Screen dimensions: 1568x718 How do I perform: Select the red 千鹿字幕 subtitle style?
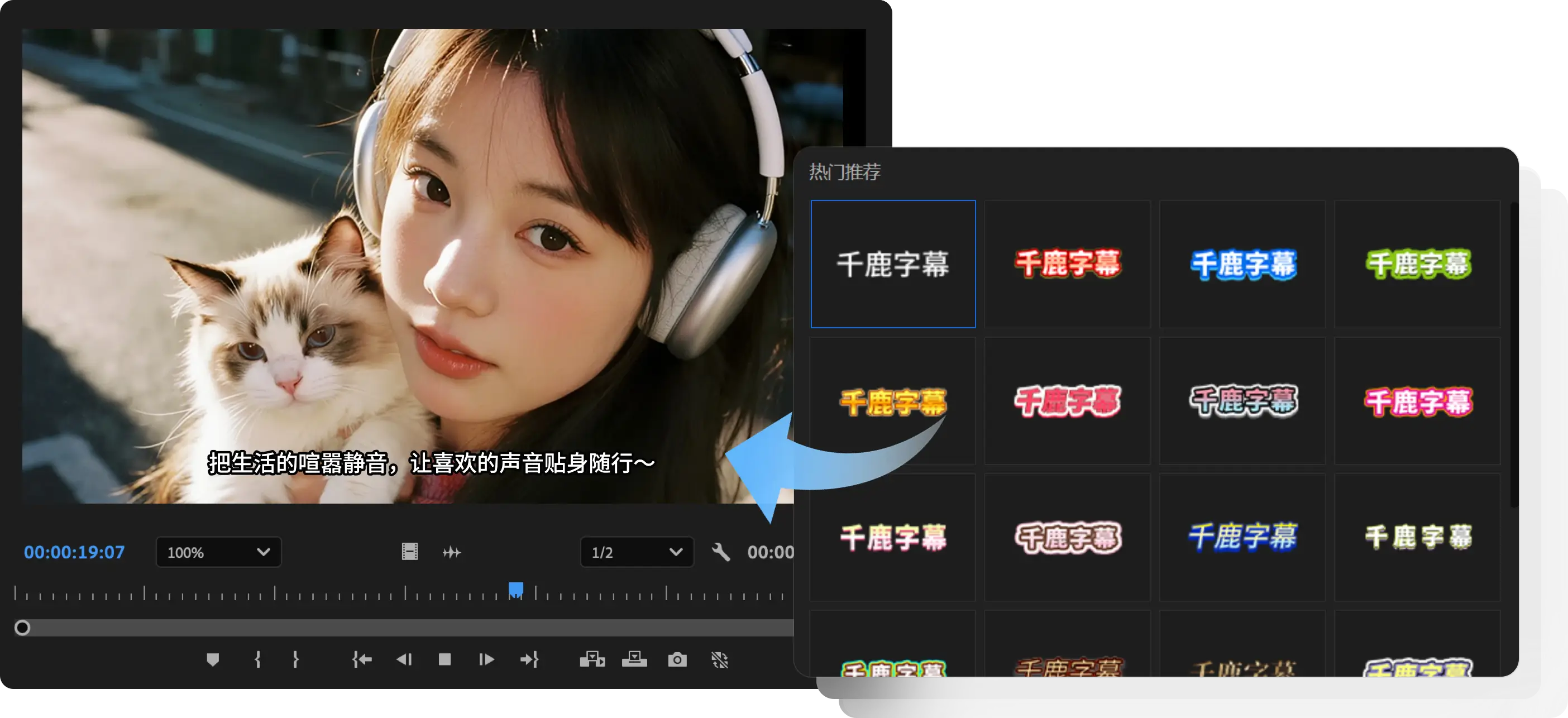[x=1068, y=264]
